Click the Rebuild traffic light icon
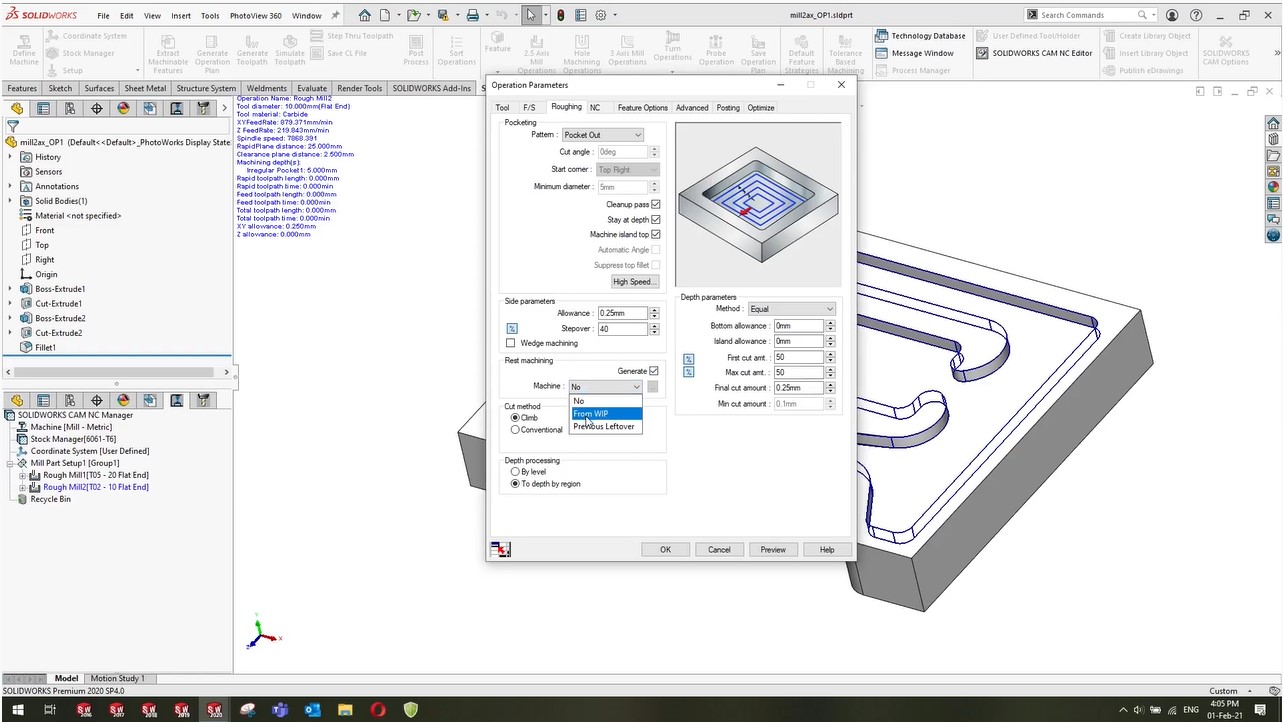Image resolution: width=1283 pixels, height=722 pixels. pos(560,15)
